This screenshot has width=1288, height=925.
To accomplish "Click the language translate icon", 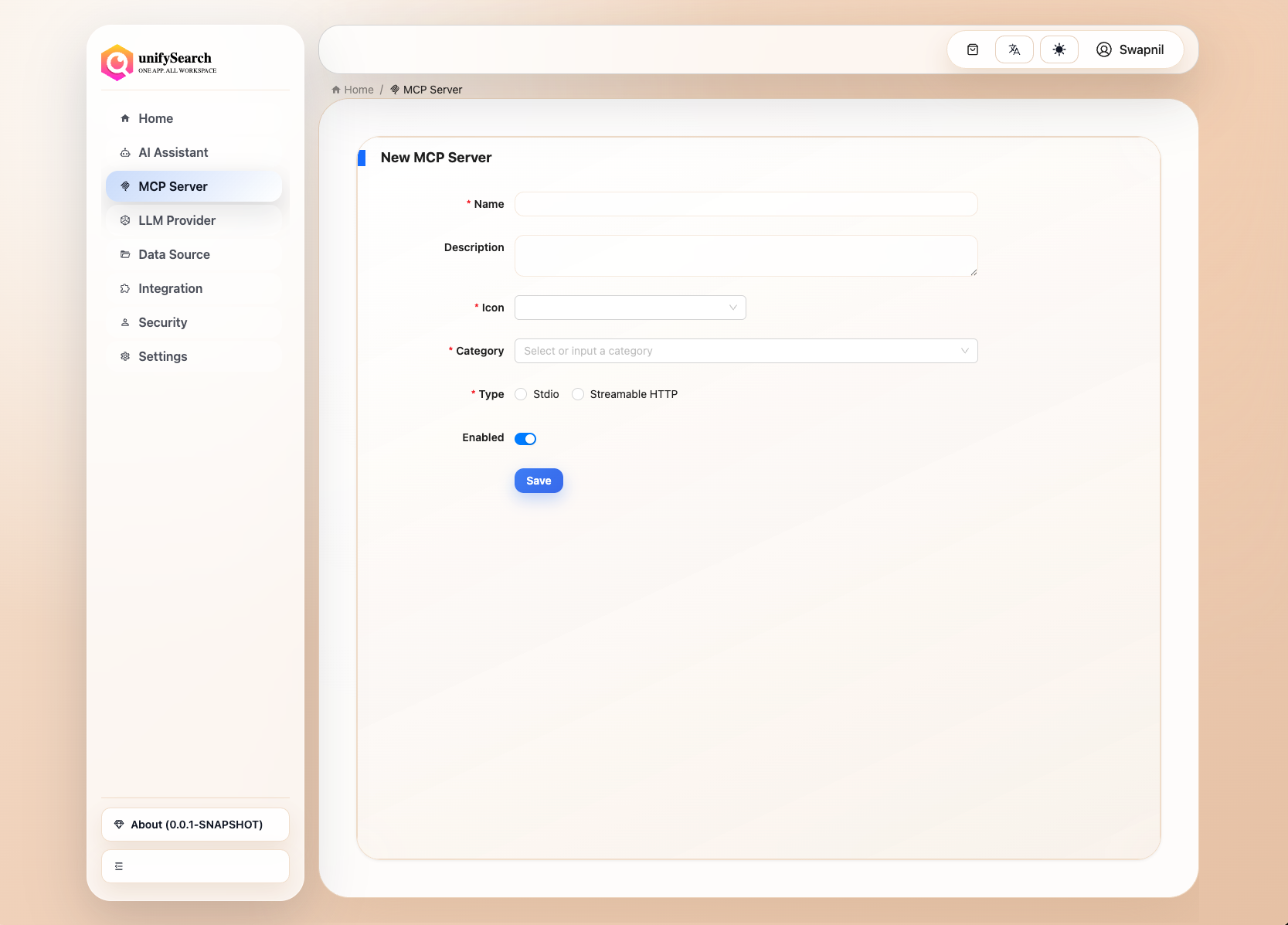I will tap(1014, 49).
